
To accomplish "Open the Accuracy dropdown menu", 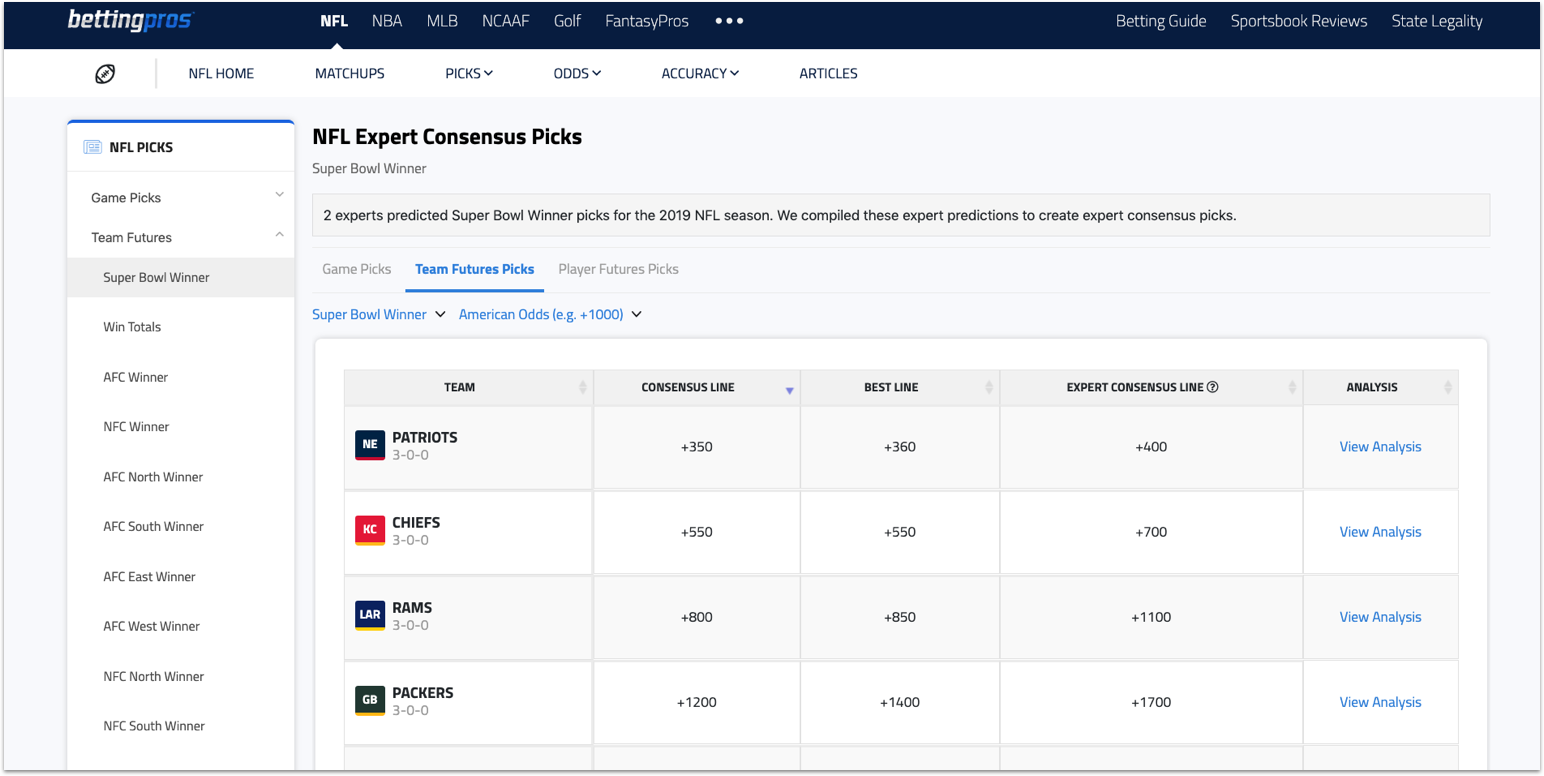I will [700, 73].
